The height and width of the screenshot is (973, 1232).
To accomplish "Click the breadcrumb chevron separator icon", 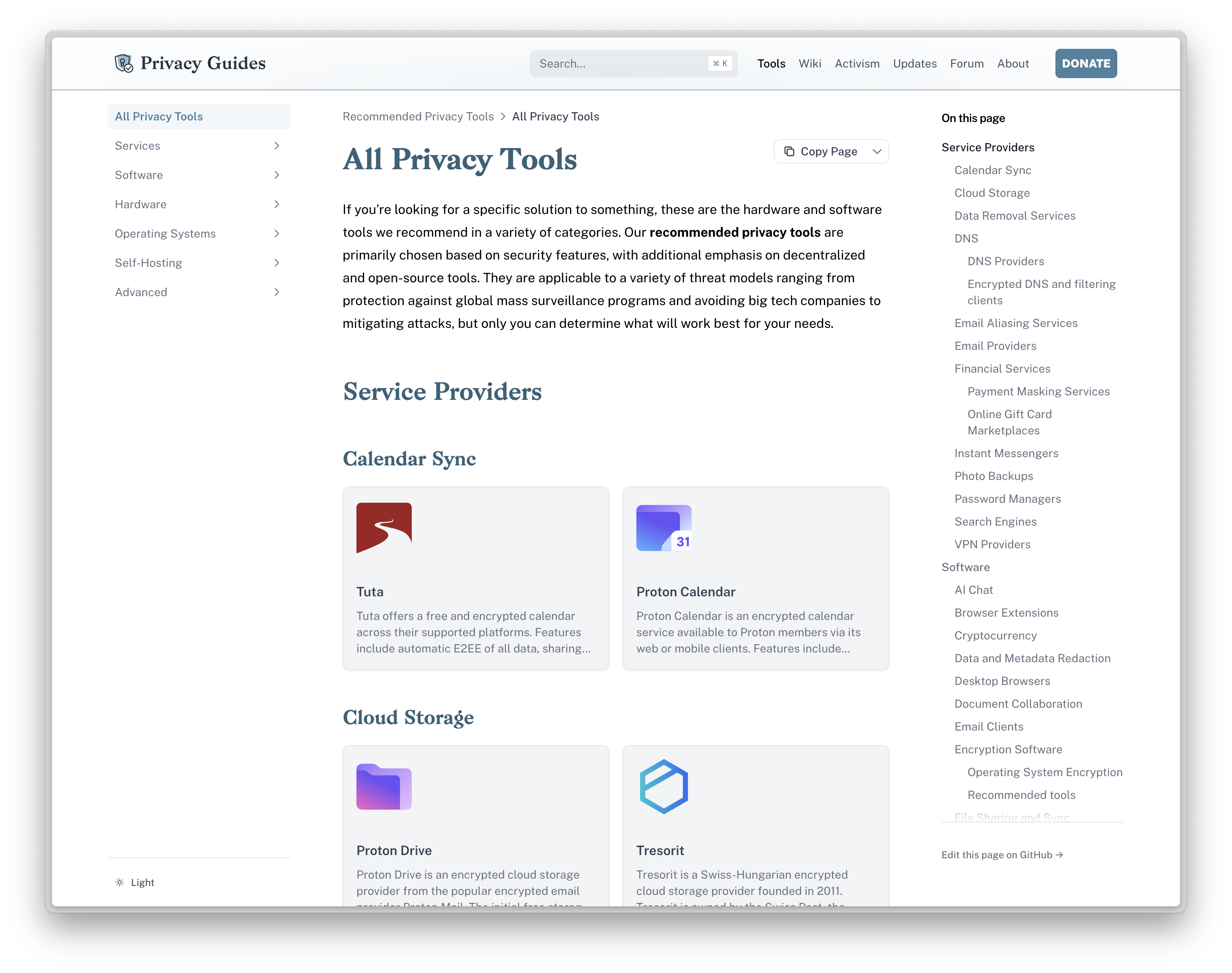I will point(502,117).
